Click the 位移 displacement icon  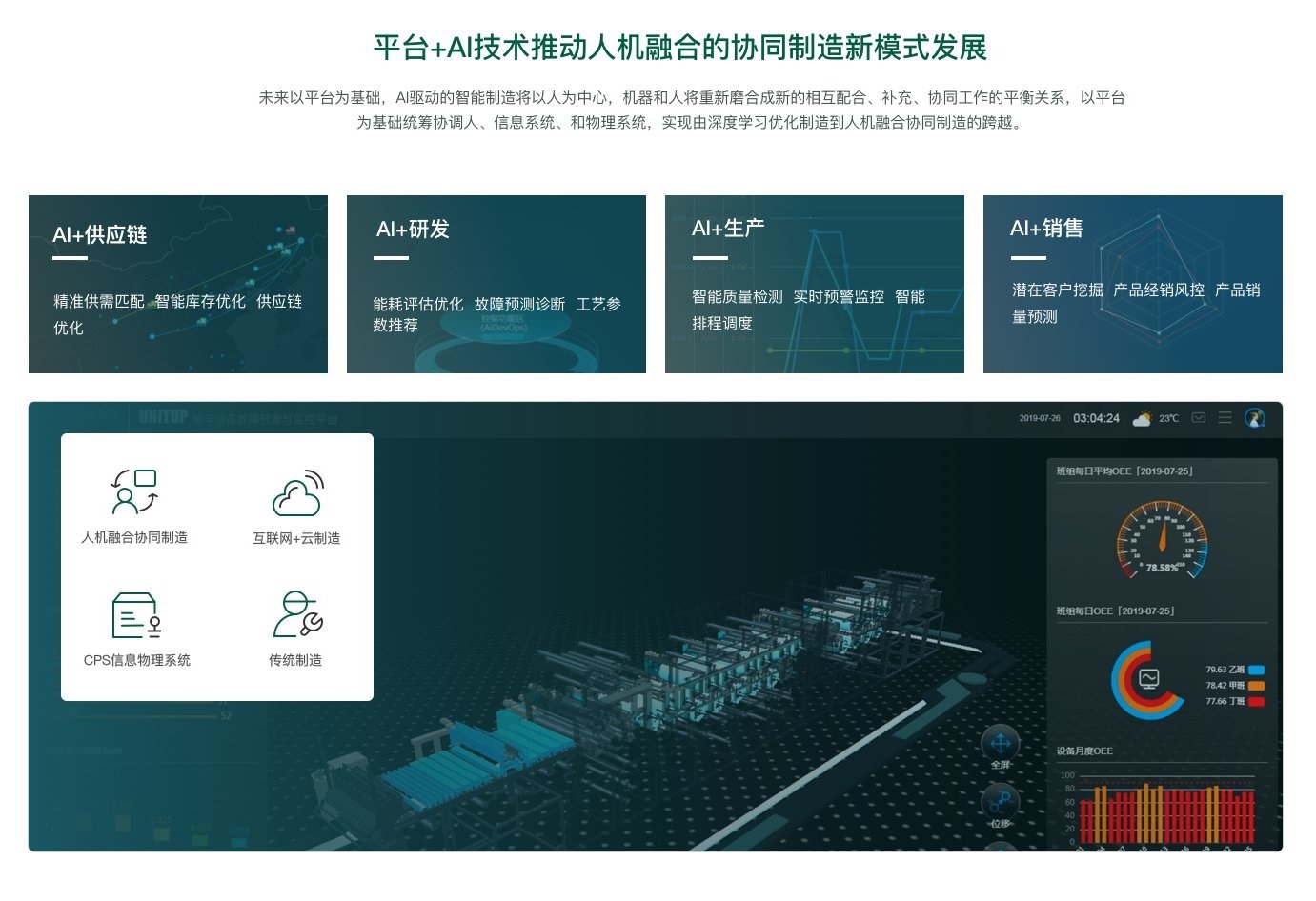click(x=1000, y=800)
